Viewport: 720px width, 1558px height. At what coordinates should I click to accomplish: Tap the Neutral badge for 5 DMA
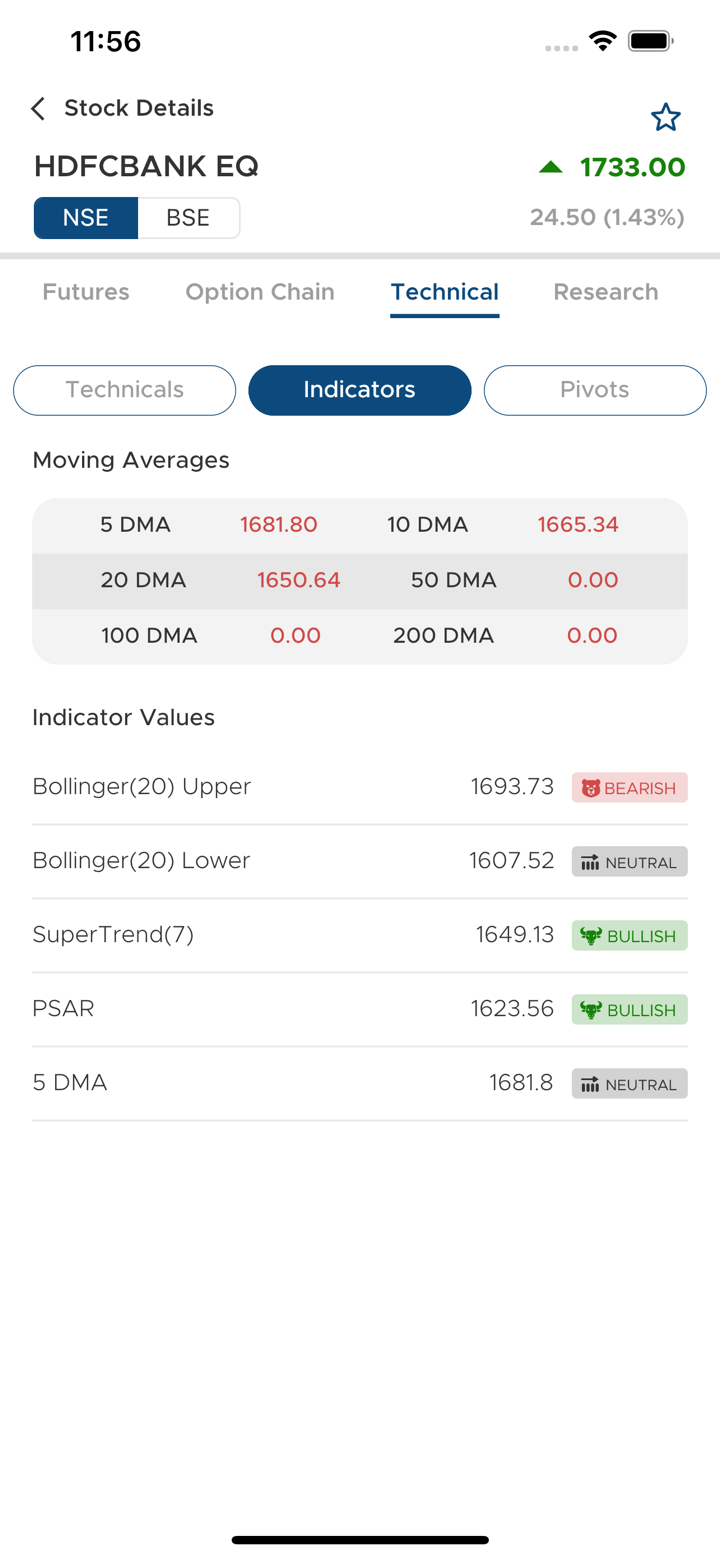click(x=629, y=1084)
